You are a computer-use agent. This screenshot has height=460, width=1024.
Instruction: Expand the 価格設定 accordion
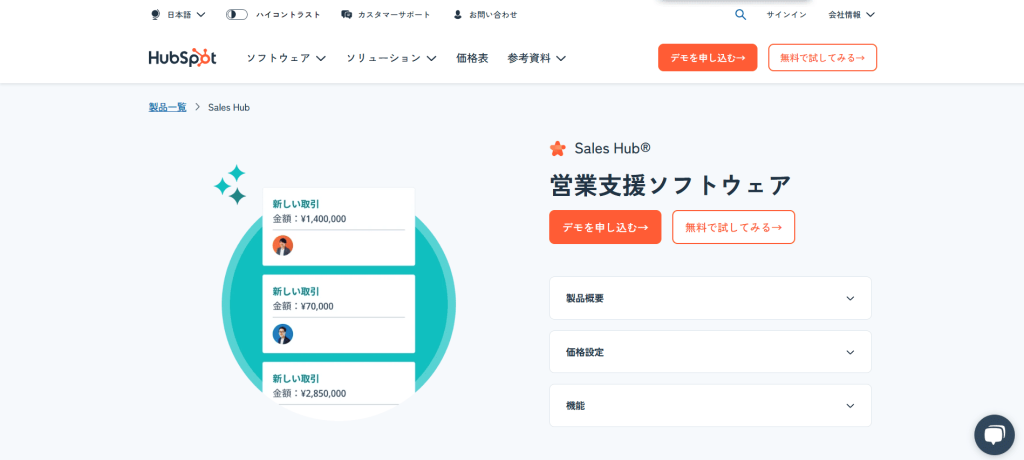[x=711, y=352]
